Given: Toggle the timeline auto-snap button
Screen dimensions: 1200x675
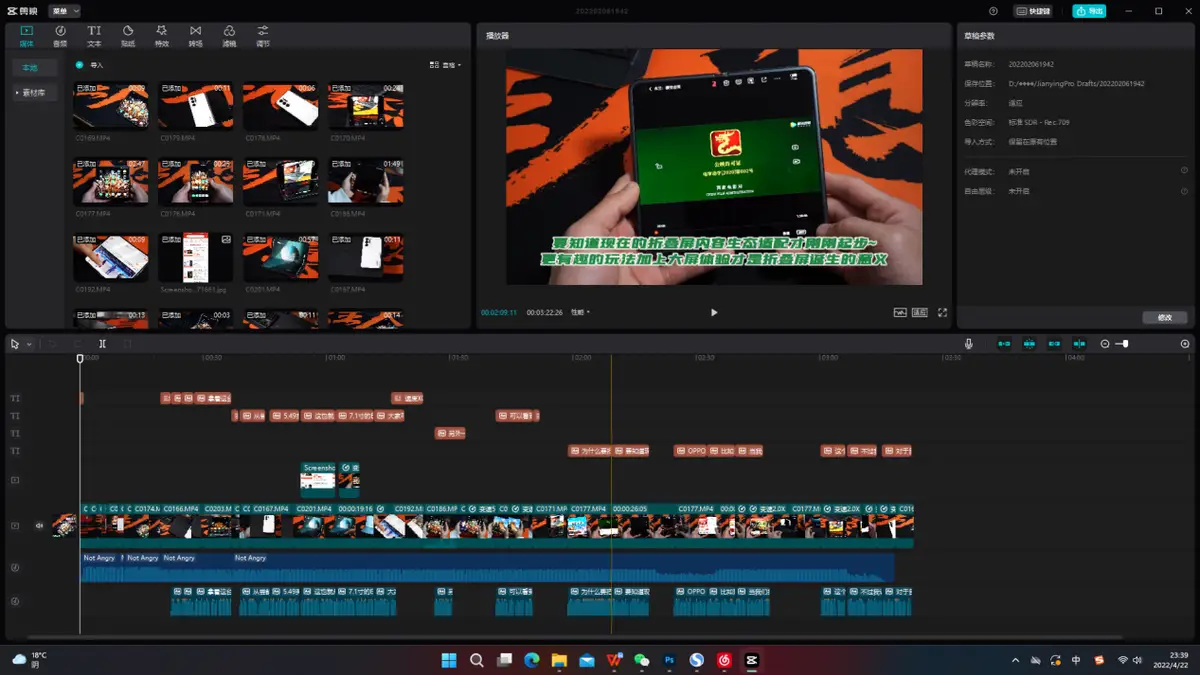Looking at the screenshot, I should pyautogui.click(x=1029, y=343).
